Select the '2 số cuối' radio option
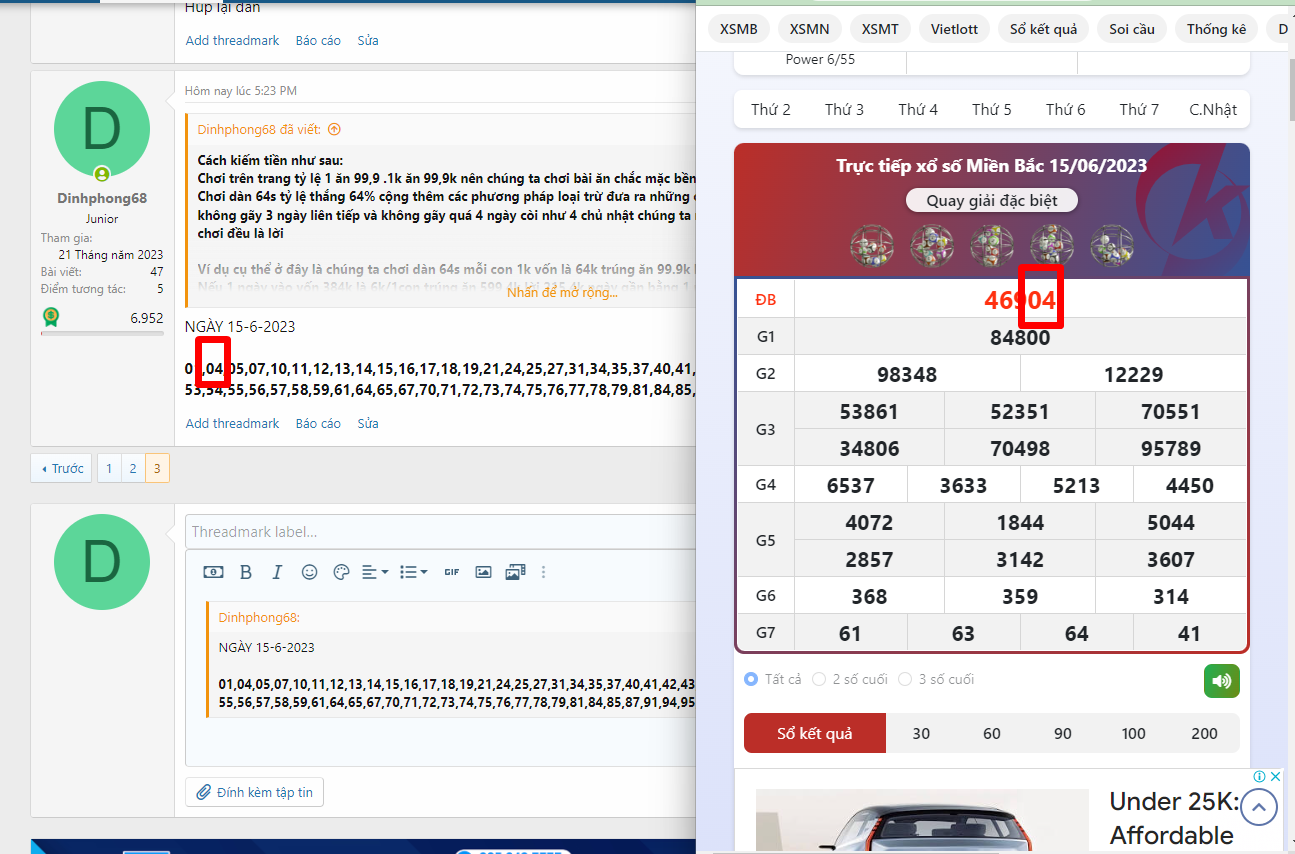 819,679
